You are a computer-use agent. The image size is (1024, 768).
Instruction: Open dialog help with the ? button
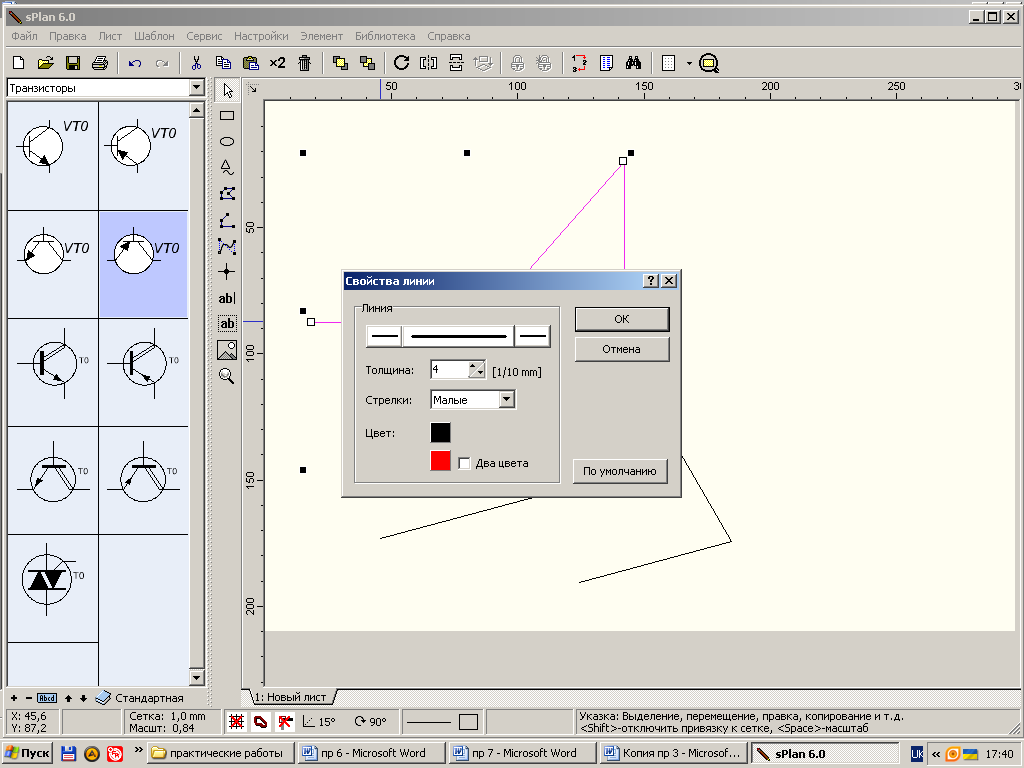650,281
